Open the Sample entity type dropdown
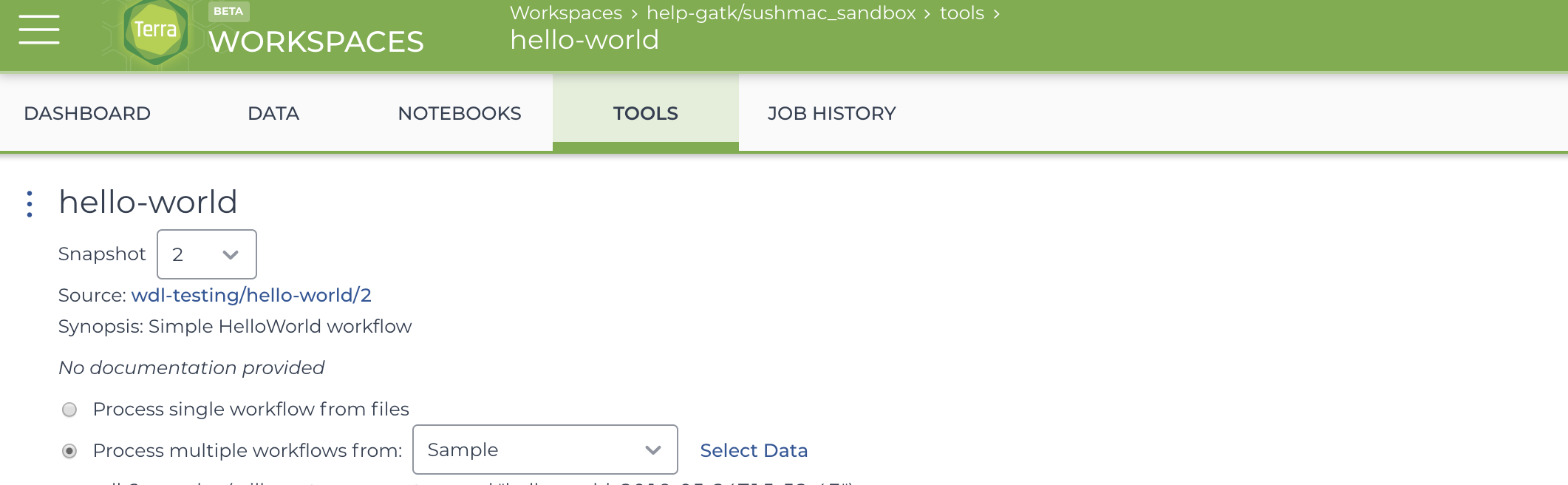The width and height of the screenshot is (1568, 485). (545, 450)
